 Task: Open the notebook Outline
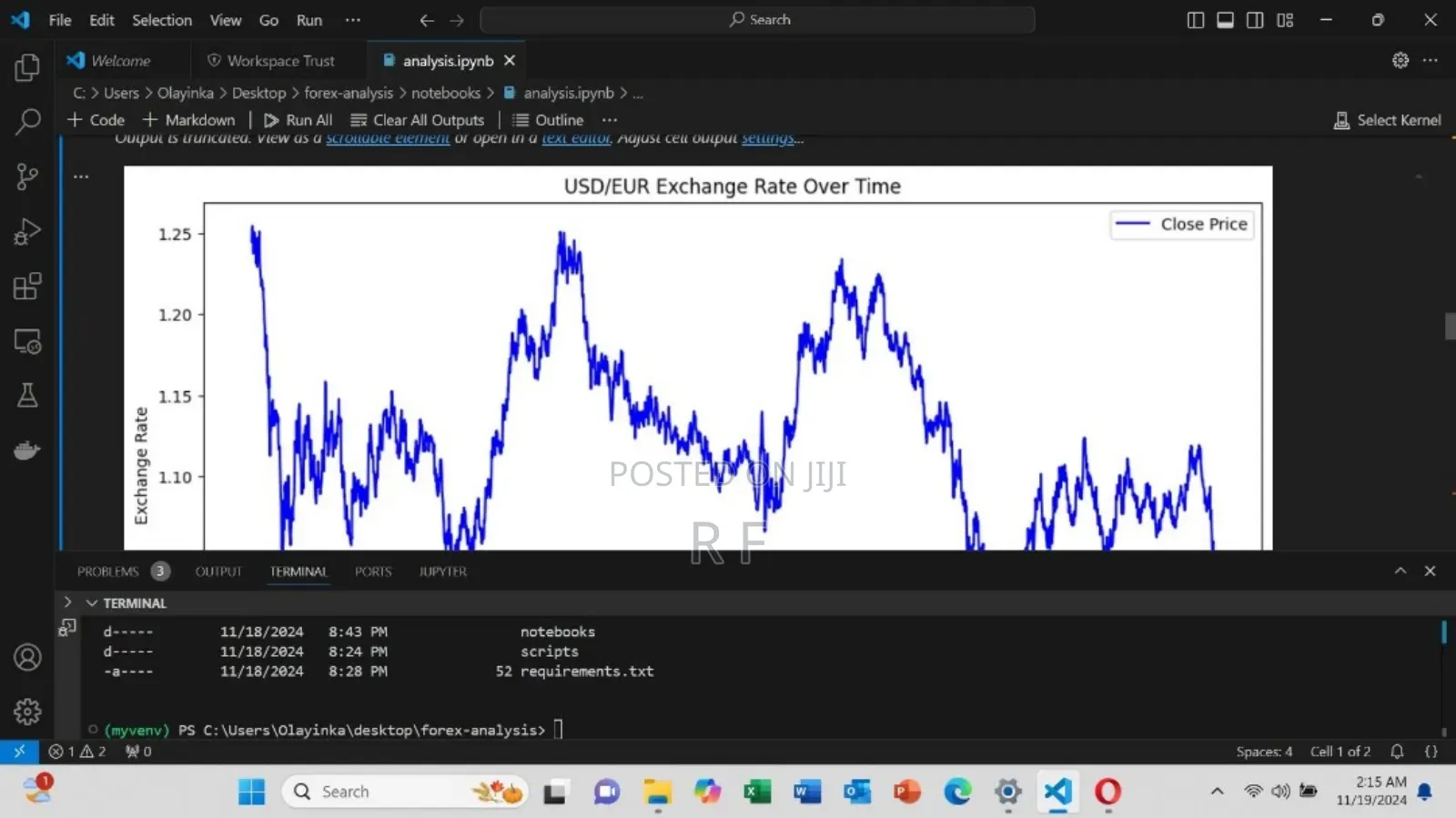(x=548, y=119)
